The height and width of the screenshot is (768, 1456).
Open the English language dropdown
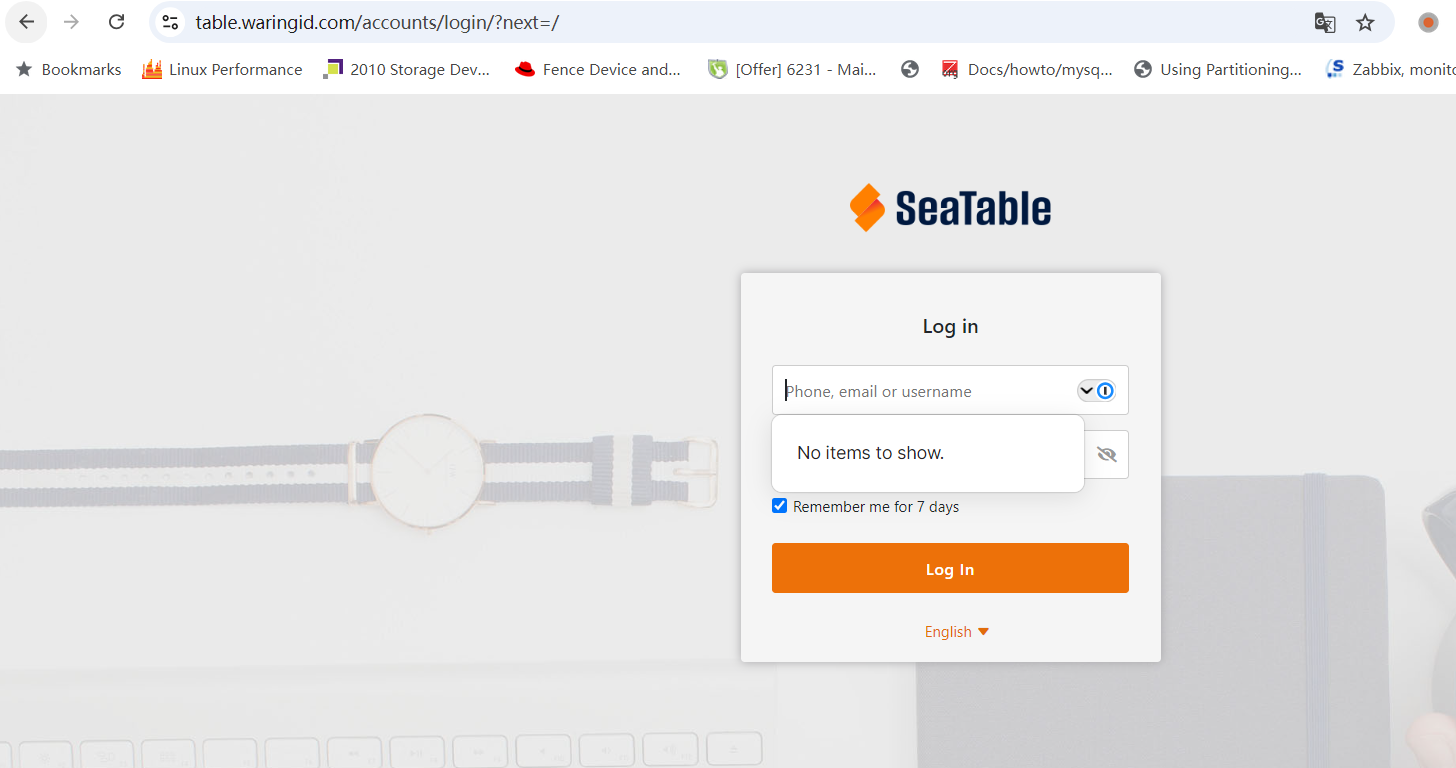point(957,632)
